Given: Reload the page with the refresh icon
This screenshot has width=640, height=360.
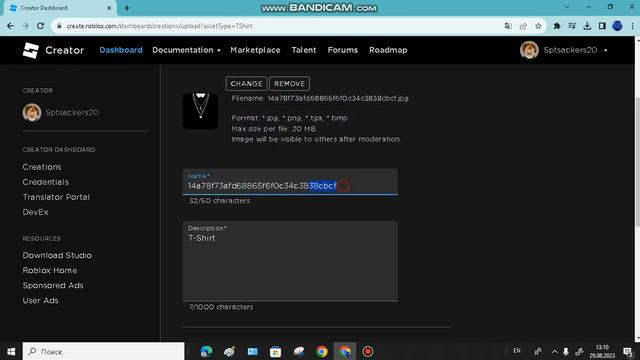Looking at the screenshot, I should pyautogui.click(x=40, y=26).
